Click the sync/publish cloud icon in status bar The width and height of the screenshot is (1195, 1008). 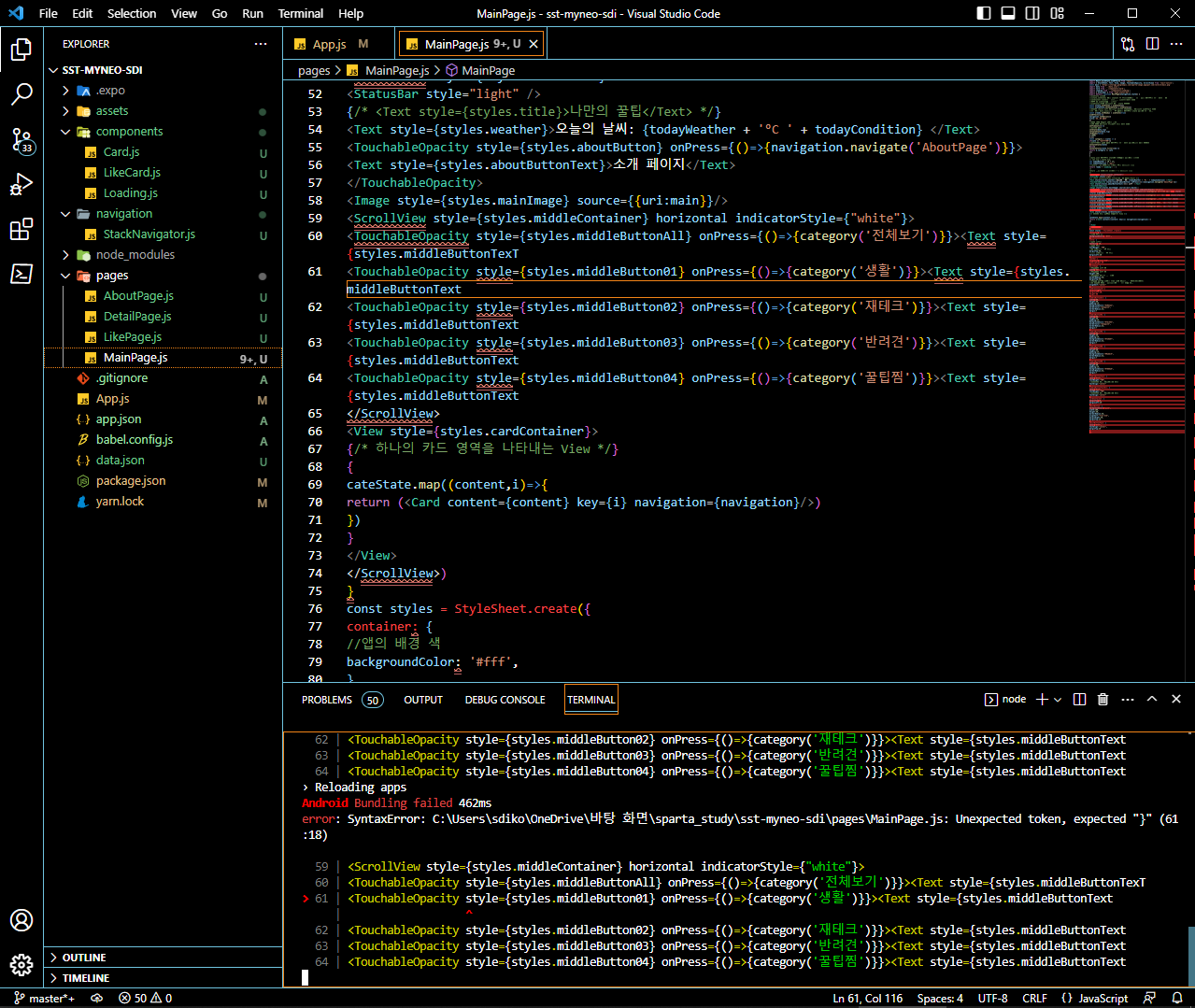click(x=96, y=998)
